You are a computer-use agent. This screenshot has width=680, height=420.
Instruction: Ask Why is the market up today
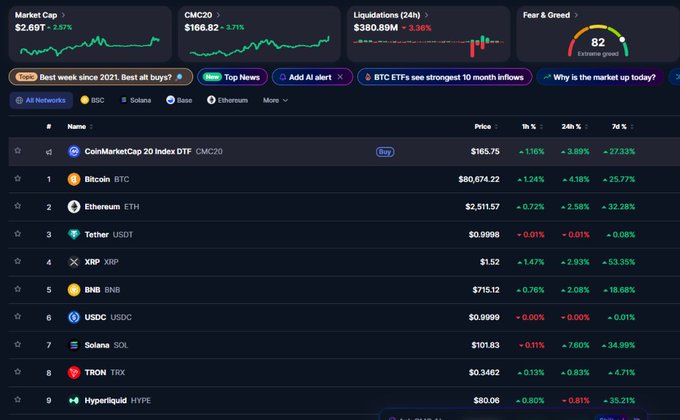pyautogui.click(x=600, y=77)
